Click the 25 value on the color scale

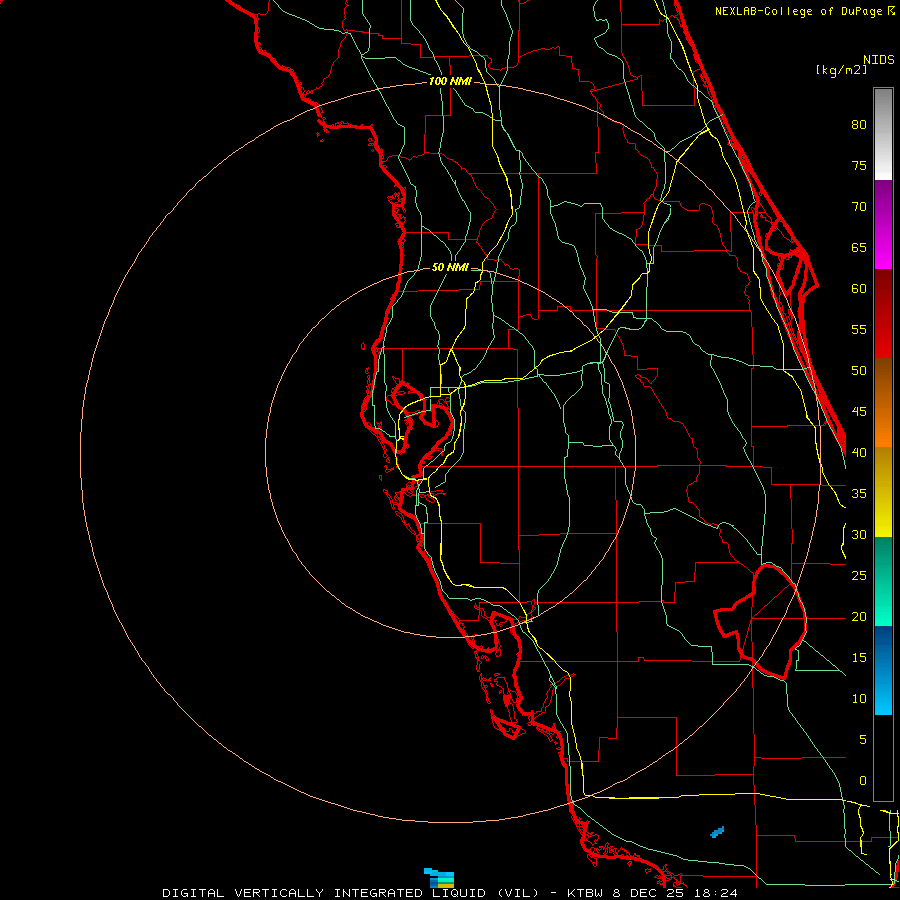(859, 576)
